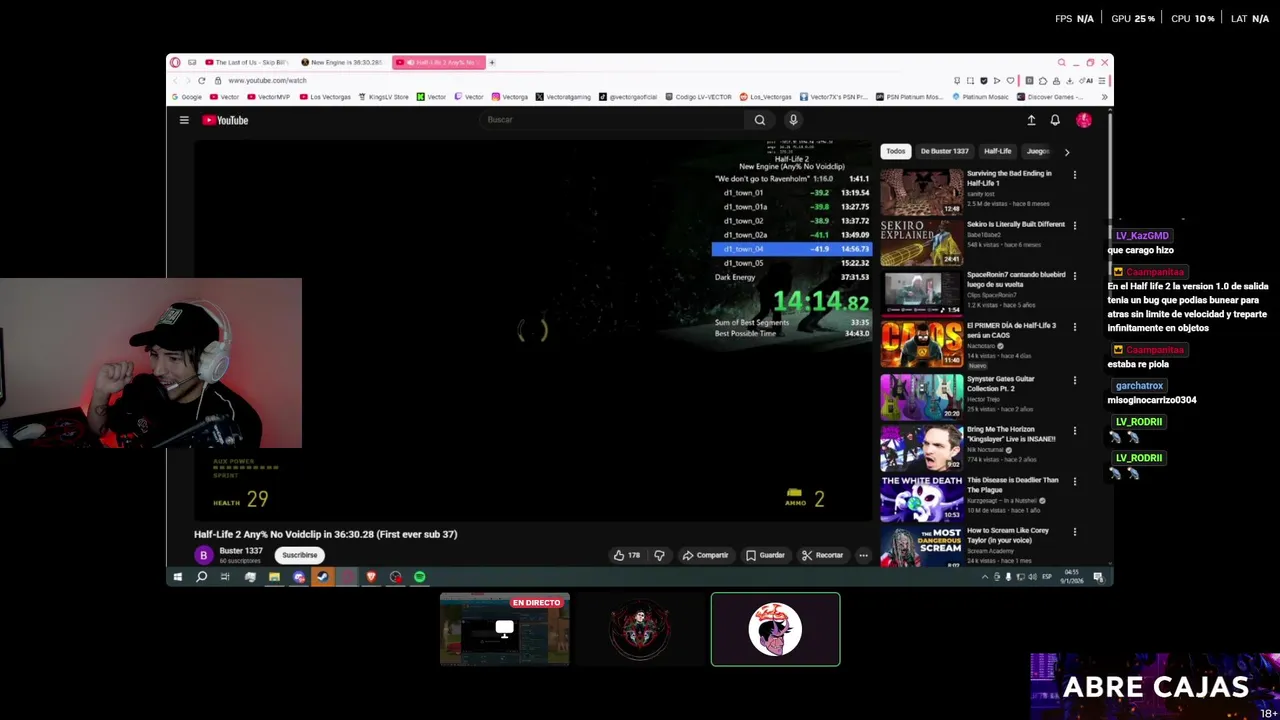Image resolution: width=1280 pixels, height=720 pixels.
Task: Show more filter chips with right arrow
Action: [1066, 152]
